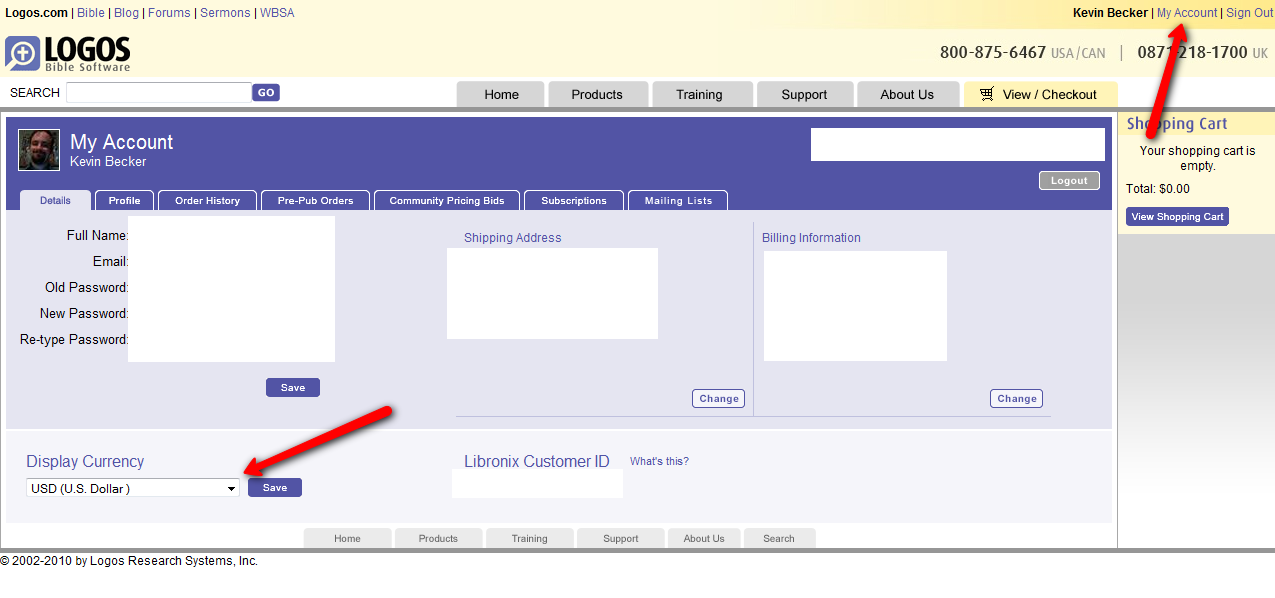The height and width of the screenshot is (598, 1275).
Task: Focus the SEARCH text field
Action: (159, 92)
